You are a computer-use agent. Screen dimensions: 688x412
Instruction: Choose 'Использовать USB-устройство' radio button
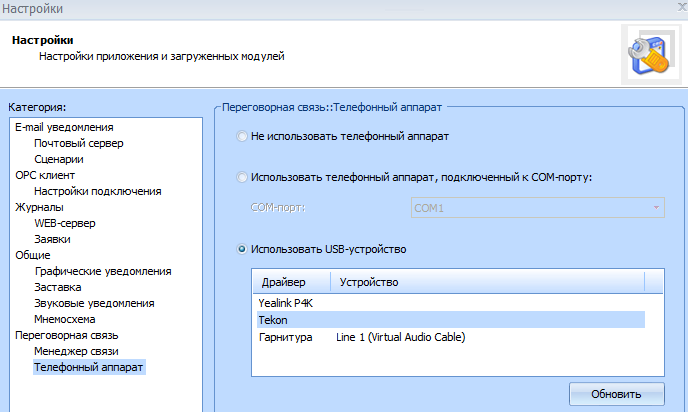coord(242,248)
